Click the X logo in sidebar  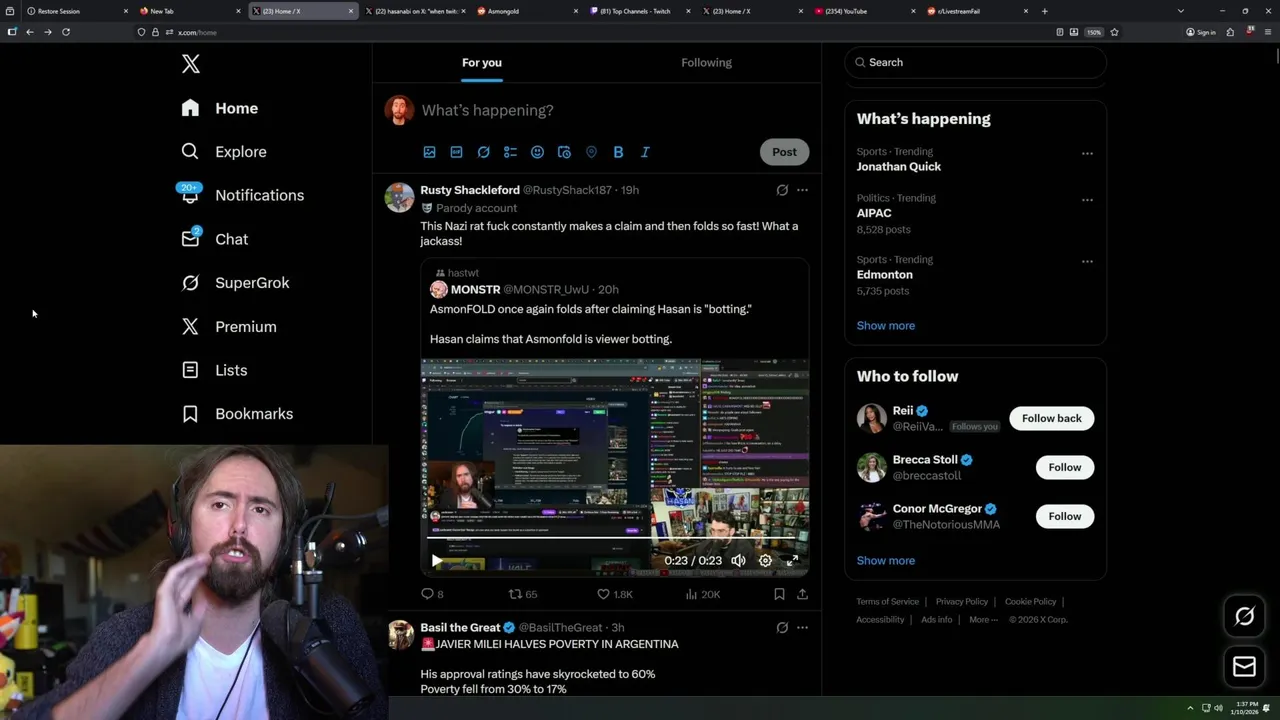191,64
